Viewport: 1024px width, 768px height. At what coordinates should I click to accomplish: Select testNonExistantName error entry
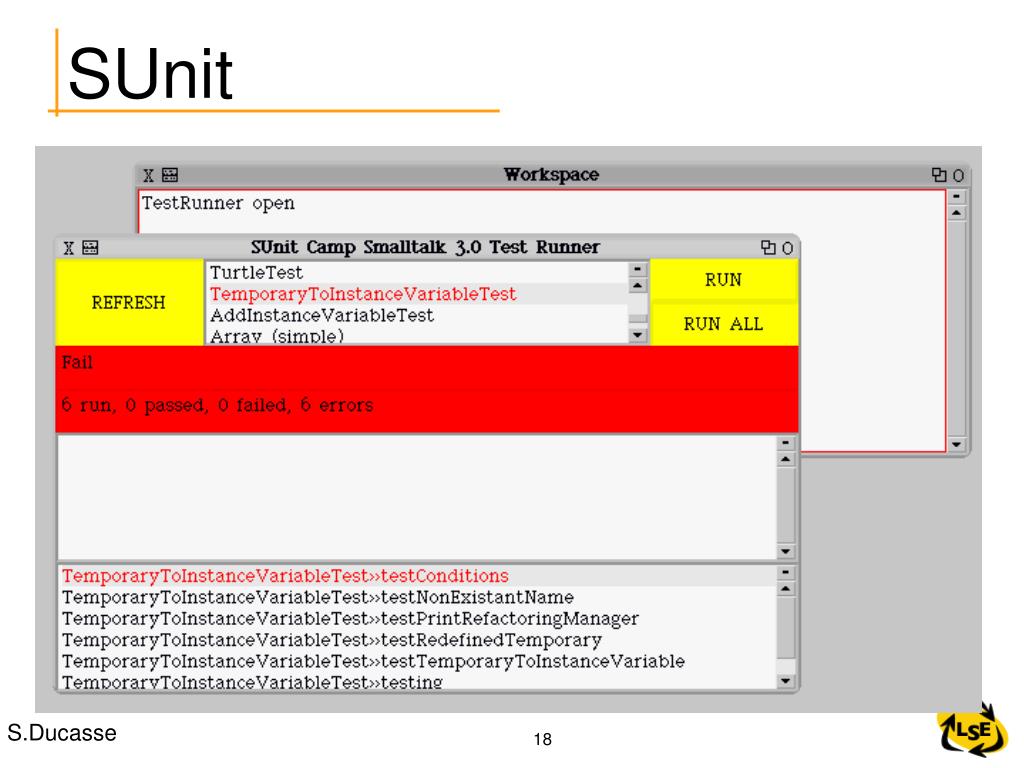pos(417,597)
